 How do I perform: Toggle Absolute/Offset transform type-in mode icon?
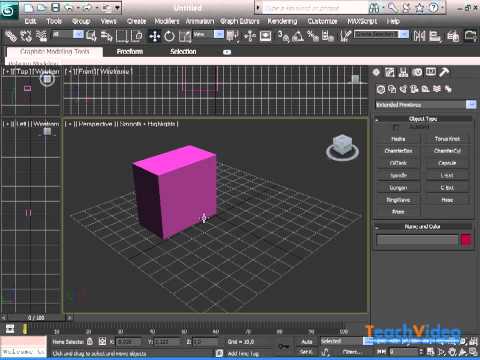[102, 341]
